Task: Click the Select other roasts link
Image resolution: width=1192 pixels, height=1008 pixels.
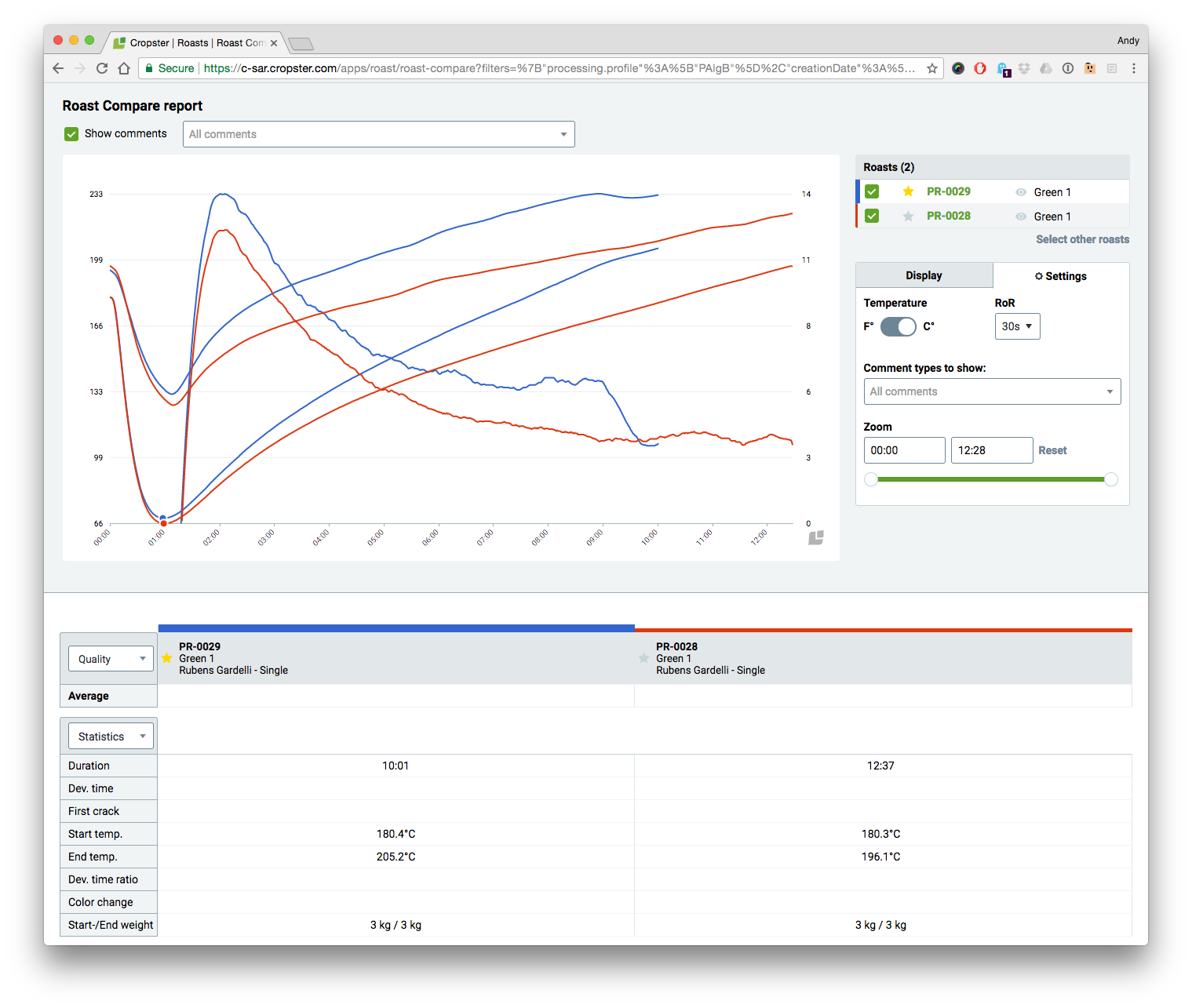Action: tap(1082, 239)
